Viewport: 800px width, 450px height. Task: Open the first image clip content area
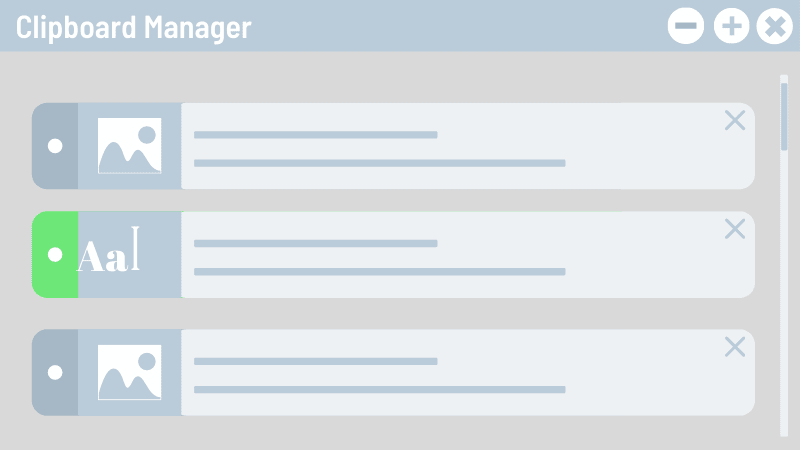(x=468, y=146)
